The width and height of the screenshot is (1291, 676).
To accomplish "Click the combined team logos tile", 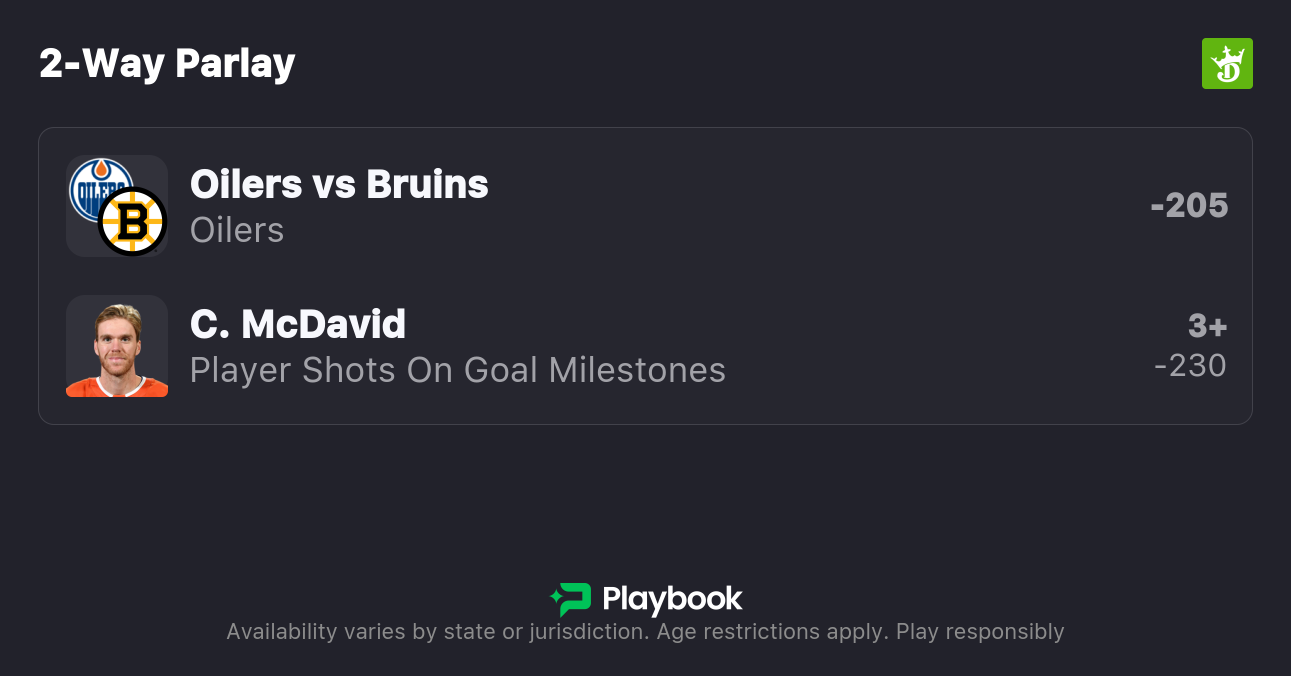I will [117, 206].
